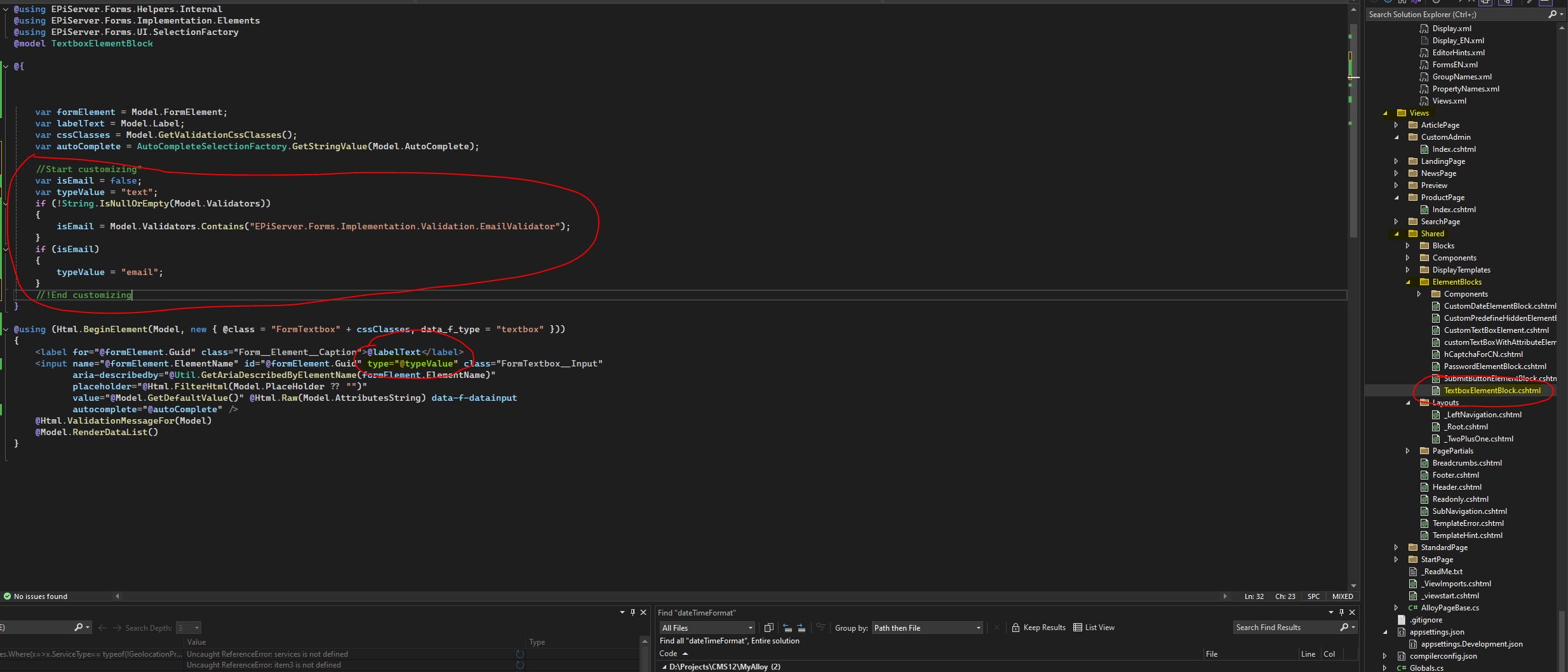
Task: Close the Find Results panel
Action: click(1352, 612)
